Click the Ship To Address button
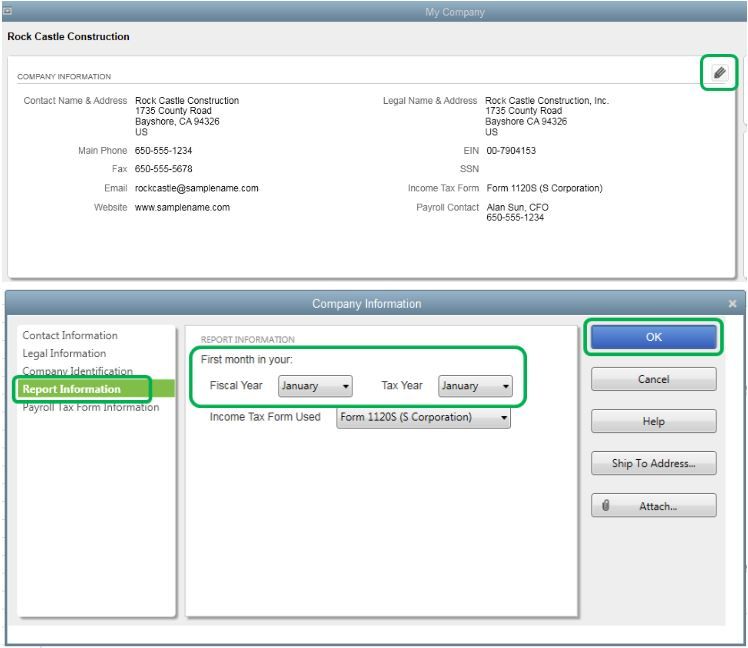Screen dimensions: 748x648 click(x=653, y=463)
